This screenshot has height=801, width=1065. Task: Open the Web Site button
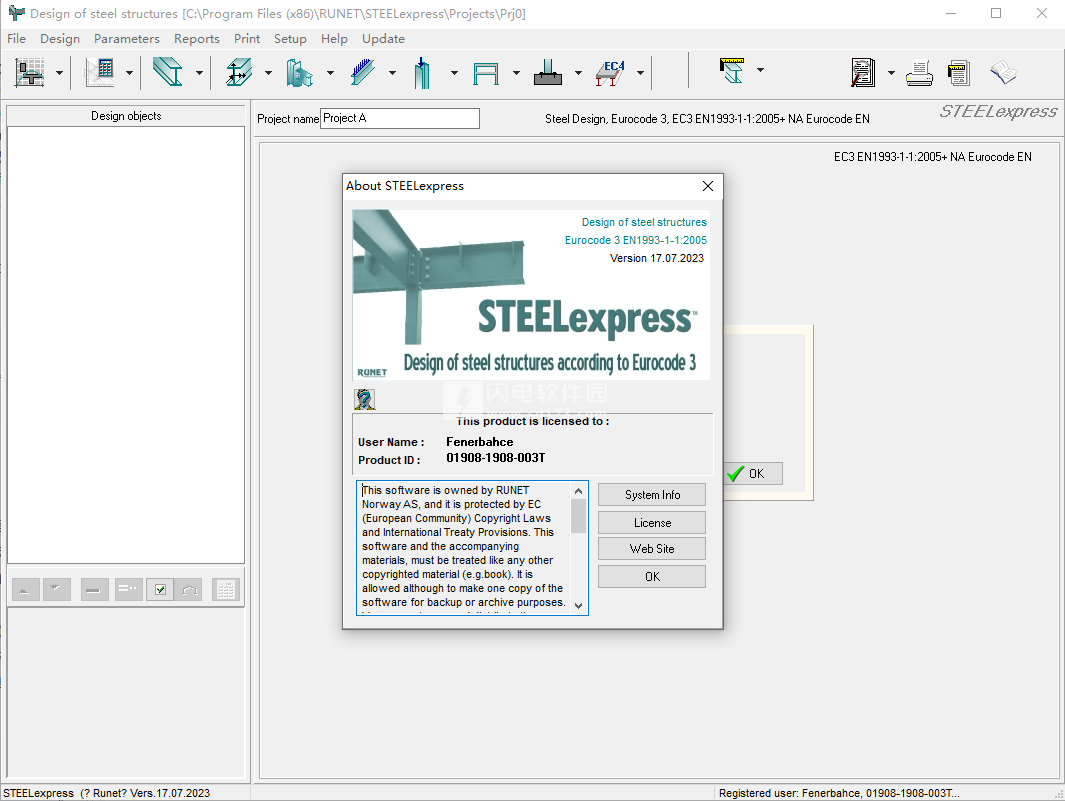point(652,549)
